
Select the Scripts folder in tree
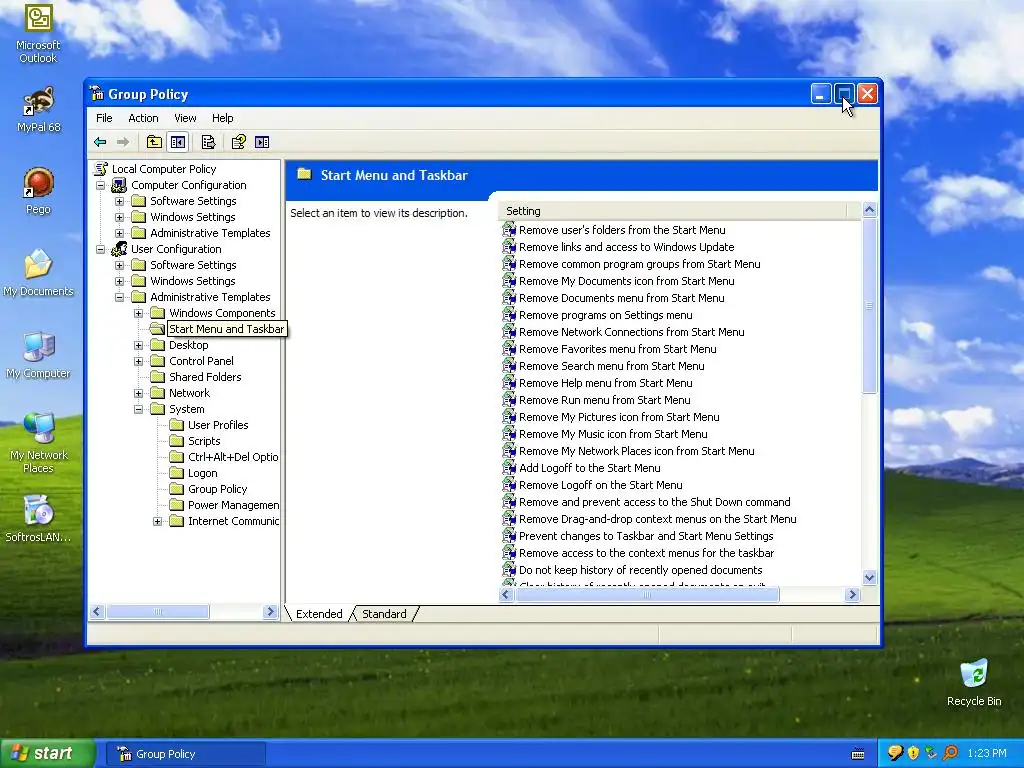[x=204, y=441]
